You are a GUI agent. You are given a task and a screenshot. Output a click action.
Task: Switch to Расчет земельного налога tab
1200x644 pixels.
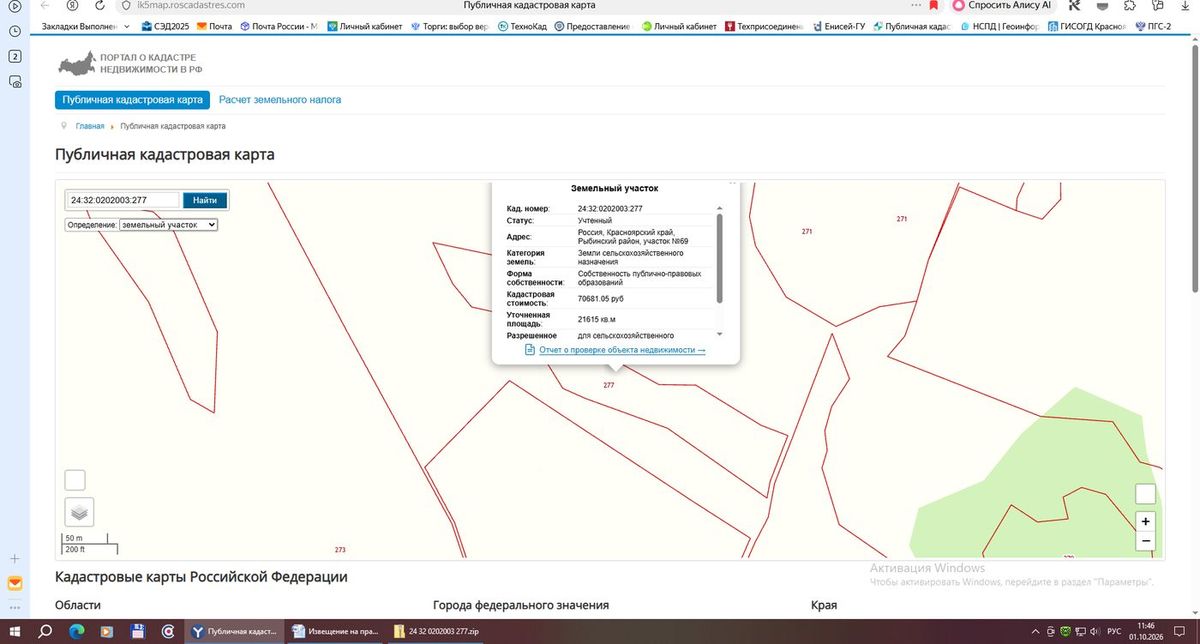tap(280, 100)
